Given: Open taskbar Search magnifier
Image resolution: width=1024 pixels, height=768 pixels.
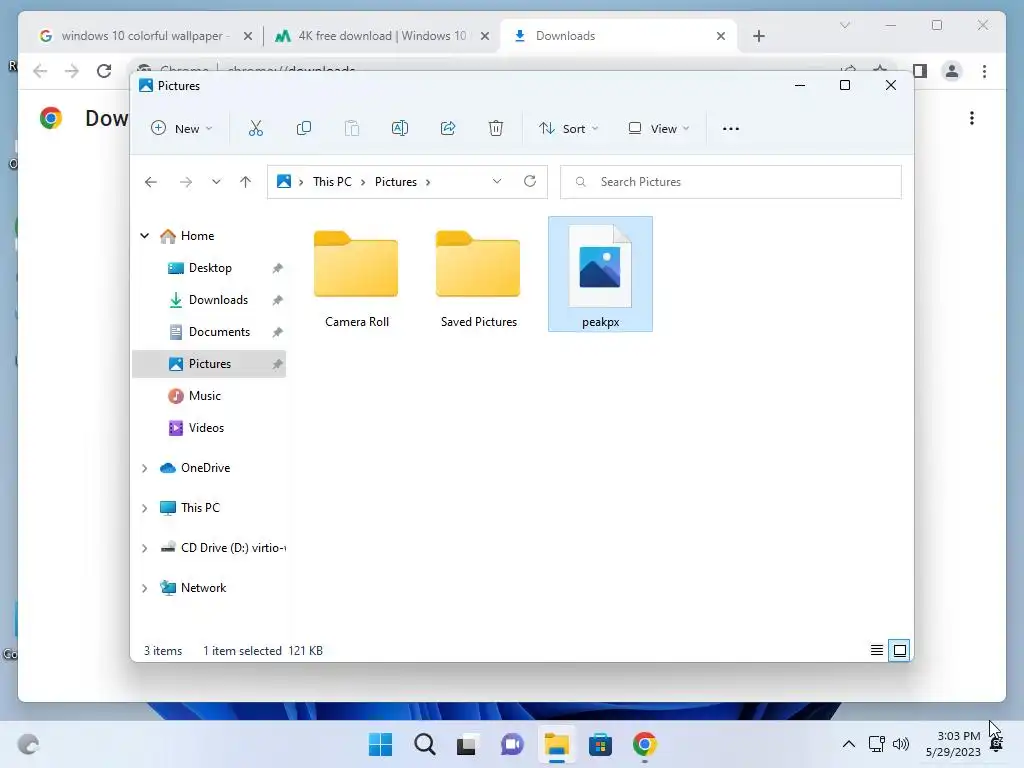Looking at the screenshot, I should click(424, 744).
